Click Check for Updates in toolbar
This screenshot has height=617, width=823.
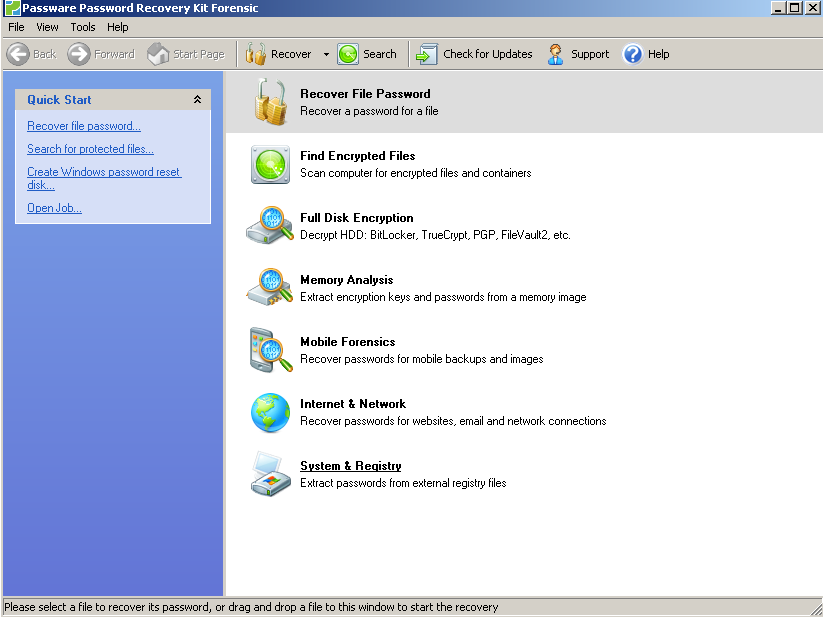pyautogui.click(x=475, y=54)
